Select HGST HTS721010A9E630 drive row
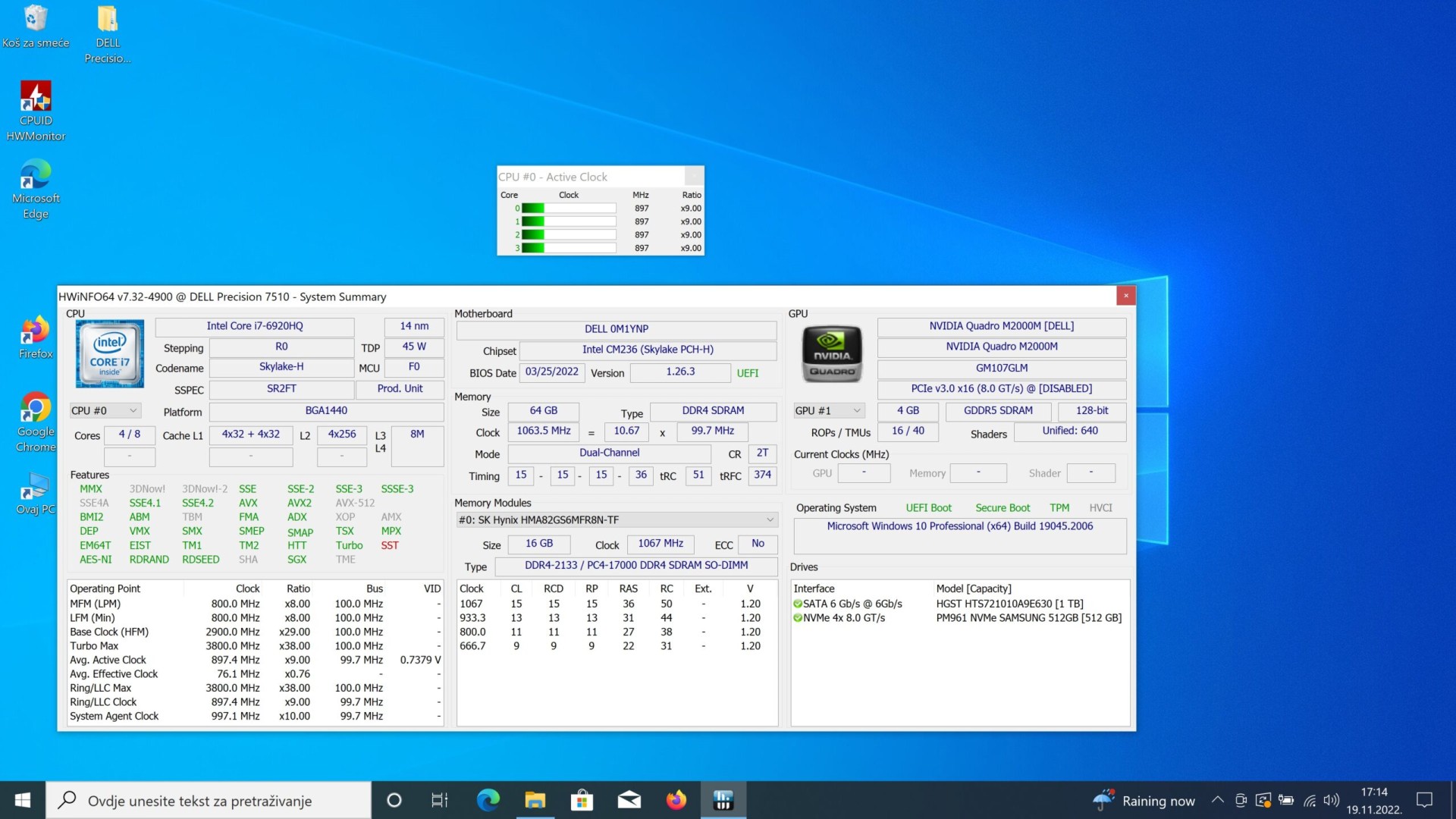The width and height of the screenshot is (1456, 819). (960, 604)
